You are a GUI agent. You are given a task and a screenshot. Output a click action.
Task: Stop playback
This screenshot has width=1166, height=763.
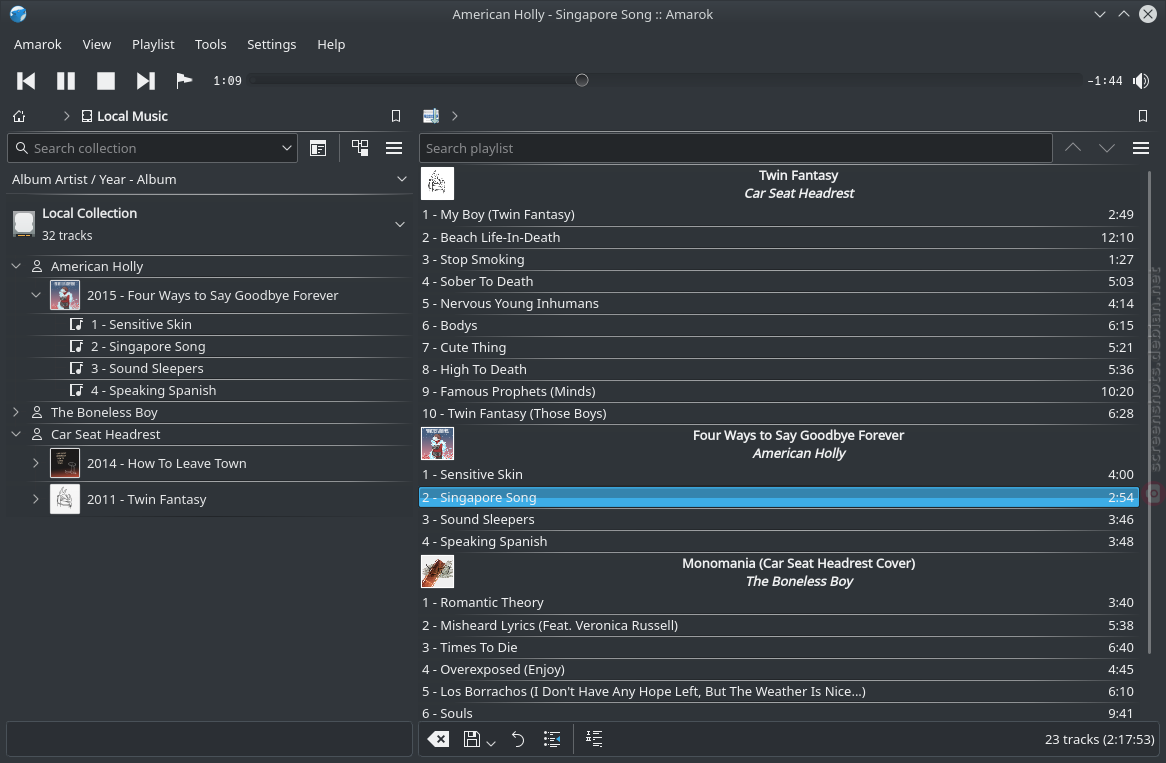106,80
